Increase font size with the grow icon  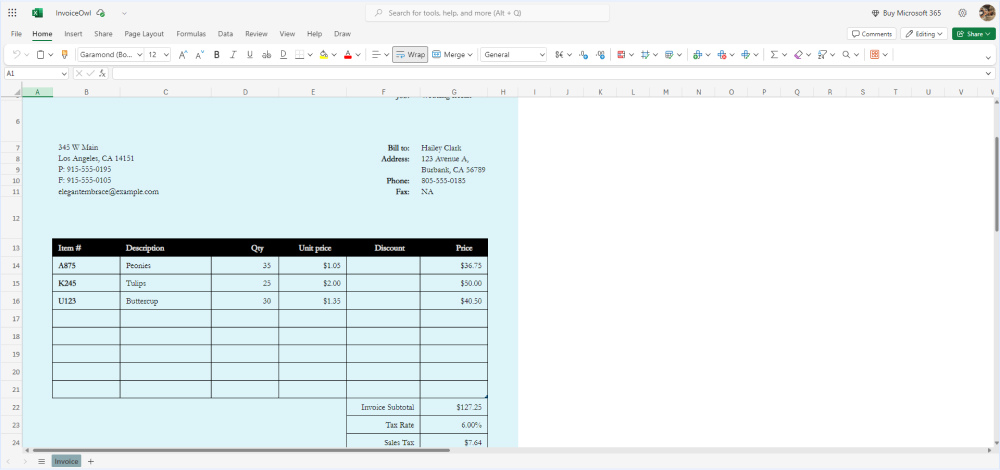(182, 55)
